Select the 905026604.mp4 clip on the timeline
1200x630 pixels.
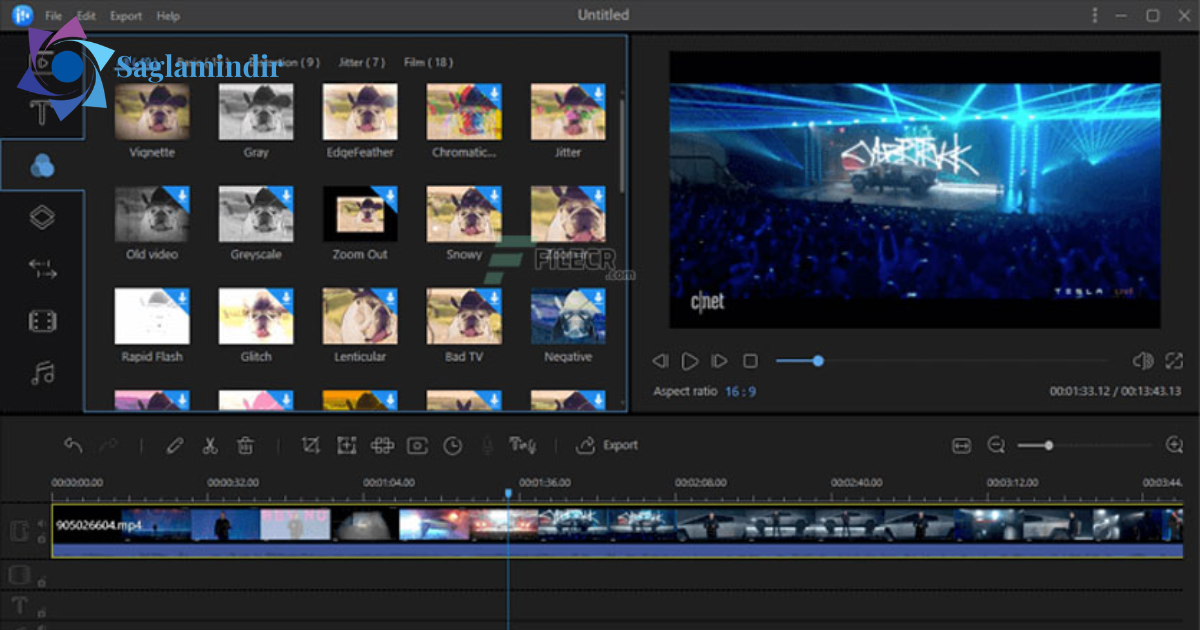[x=617, y=531]
